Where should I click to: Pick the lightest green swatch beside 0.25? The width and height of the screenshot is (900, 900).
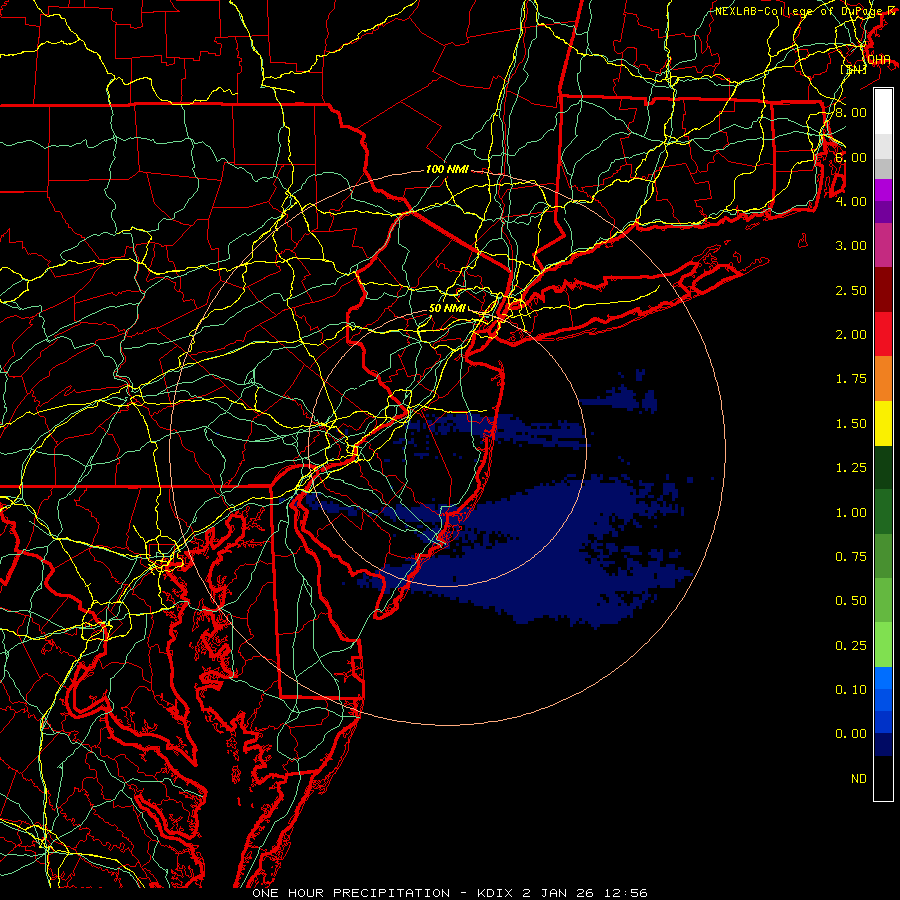point(883,645)
